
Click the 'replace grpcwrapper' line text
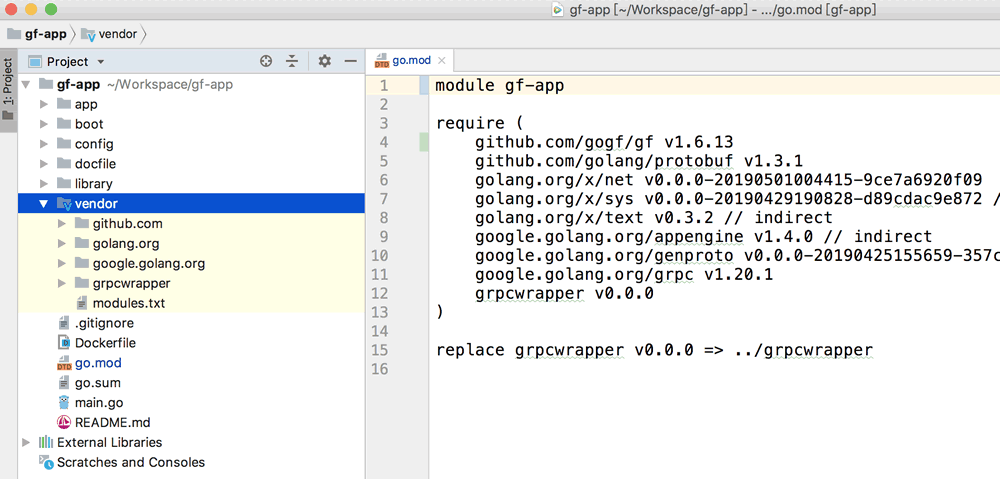pos(654,350)
